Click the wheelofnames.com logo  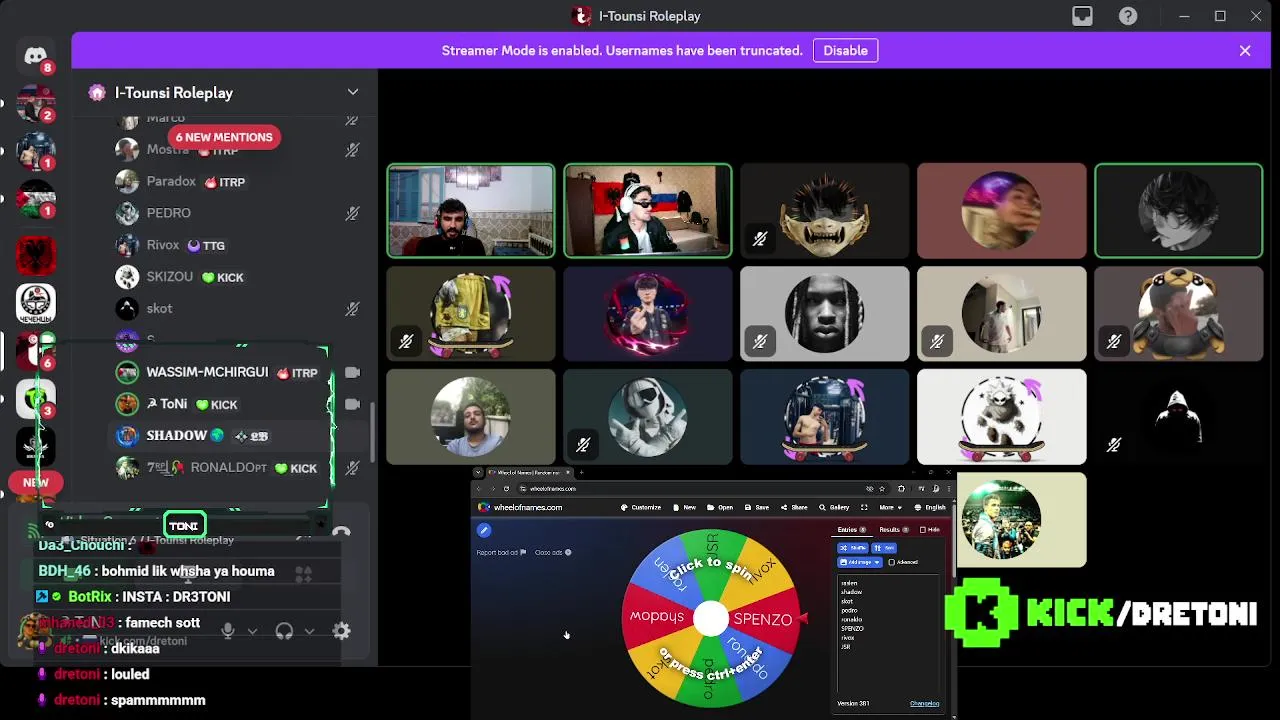(520, 507)
